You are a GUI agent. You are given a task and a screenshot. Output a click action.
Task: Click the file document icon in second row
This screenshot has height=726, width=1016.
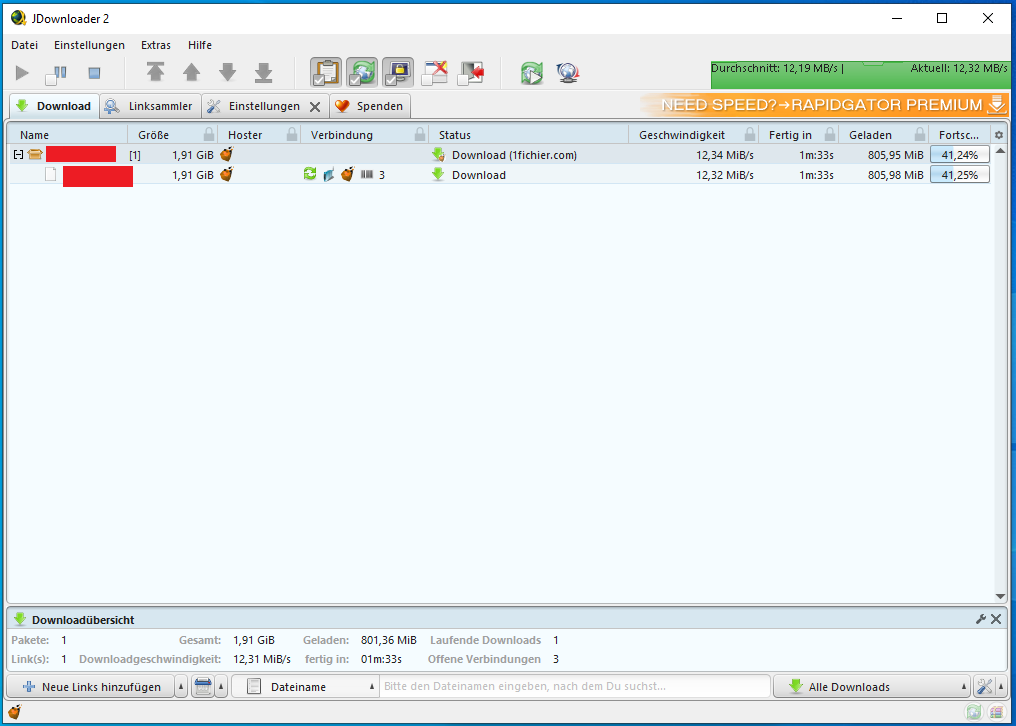point(51,174)
